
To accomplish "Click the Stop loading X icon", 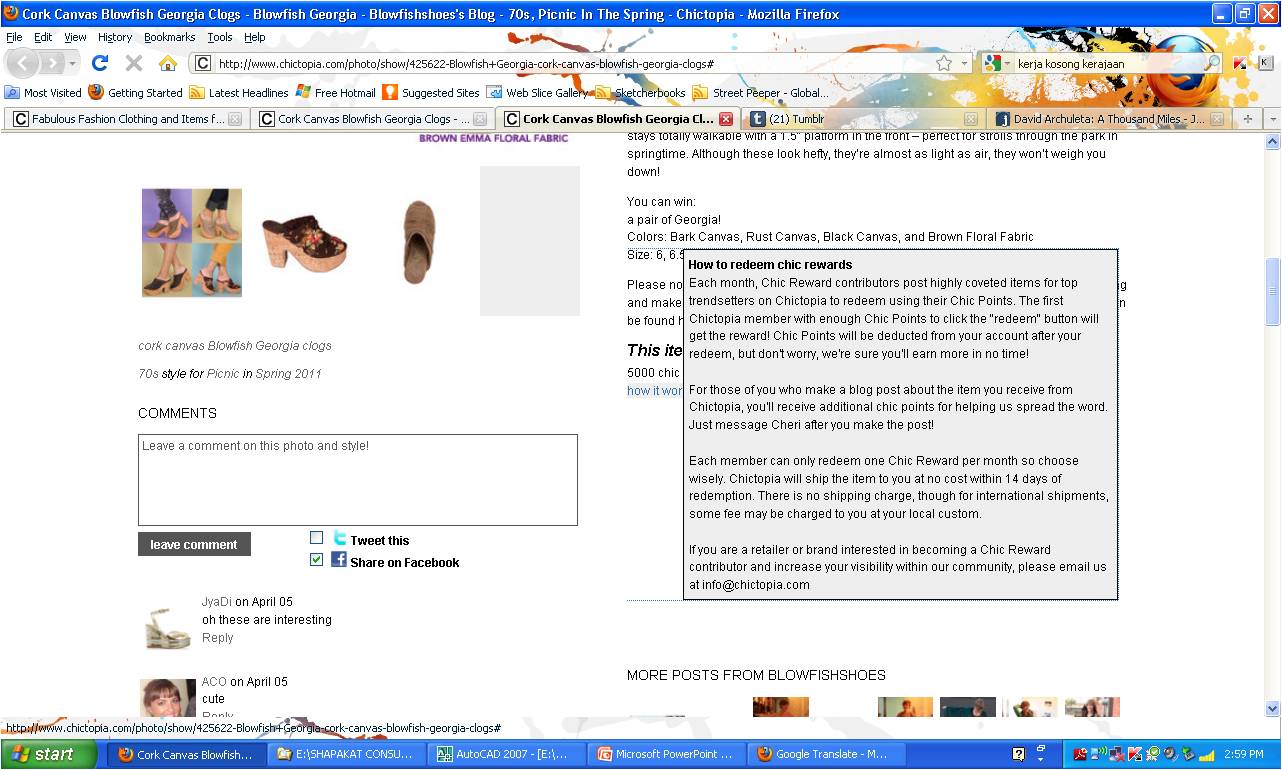I will (133, 63).
